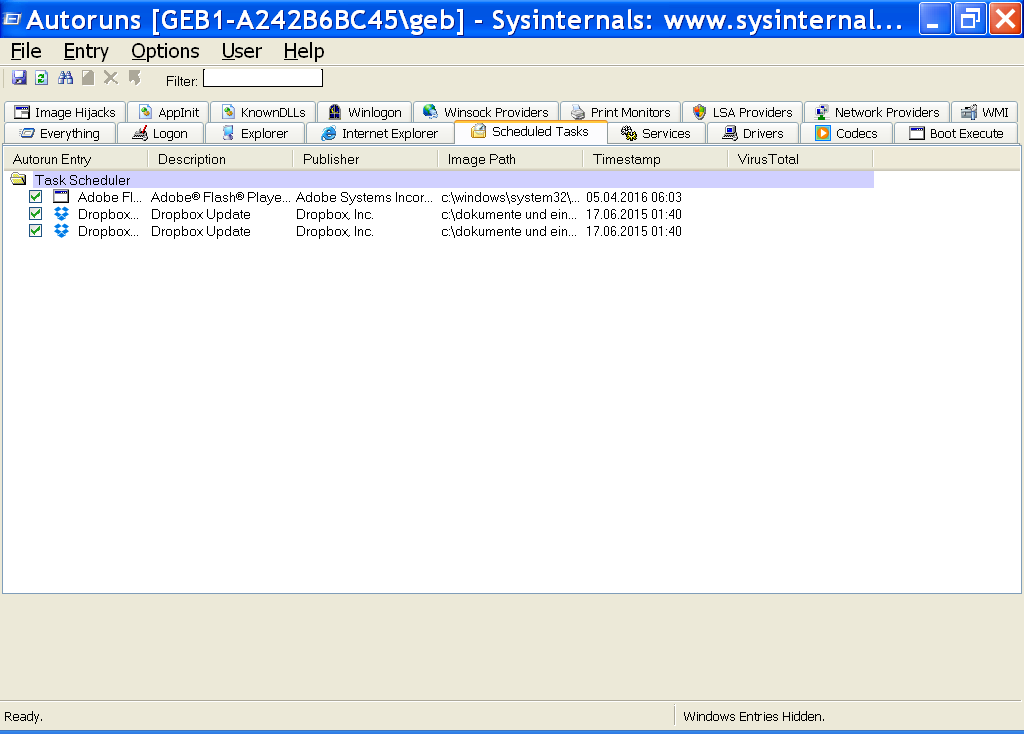Viewport: 1024px width, 734px height.
Task: Click the "Adobe® Flash® Playe..." description cell
Action: [220, 197]
